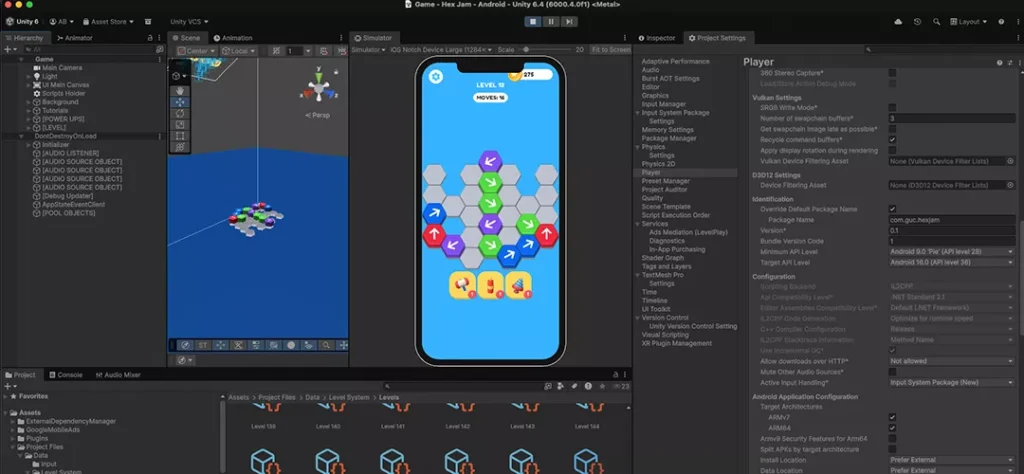Viewport: 1024px width, 474px height.
Task: Tap the hammer power-up in the simulator
Action: coord(462,286)
